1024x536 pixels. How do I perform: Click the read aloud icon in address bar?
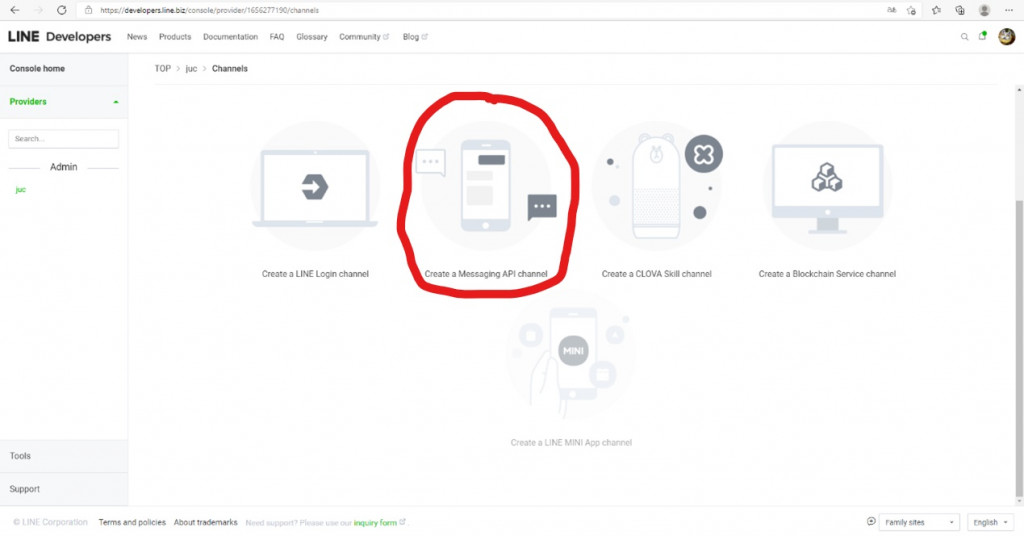point(891,10)
